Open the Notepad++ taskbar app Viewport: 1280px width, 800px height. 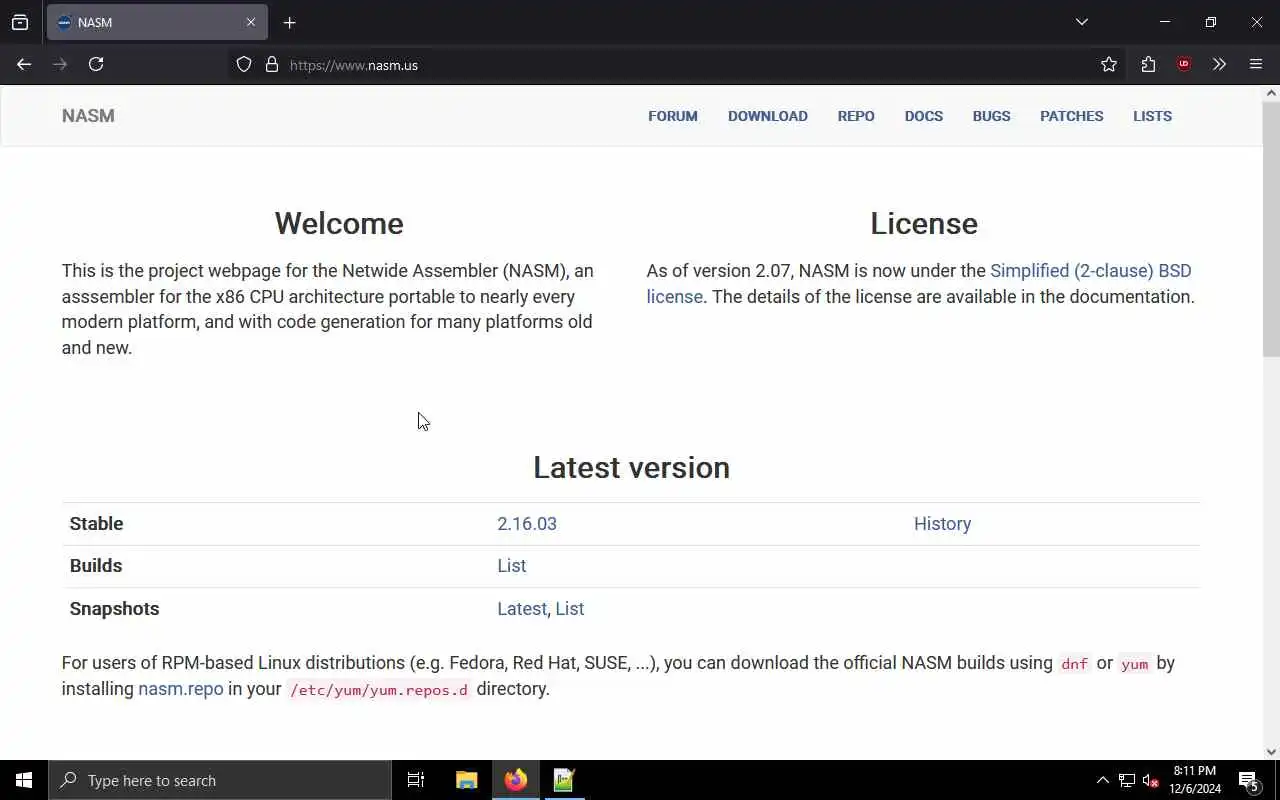(x=564, y=780)
